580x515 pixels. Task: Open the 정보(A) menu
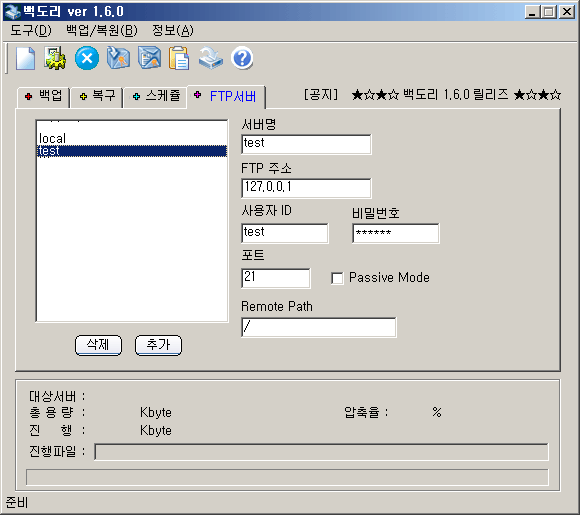[x=173, y=30]
